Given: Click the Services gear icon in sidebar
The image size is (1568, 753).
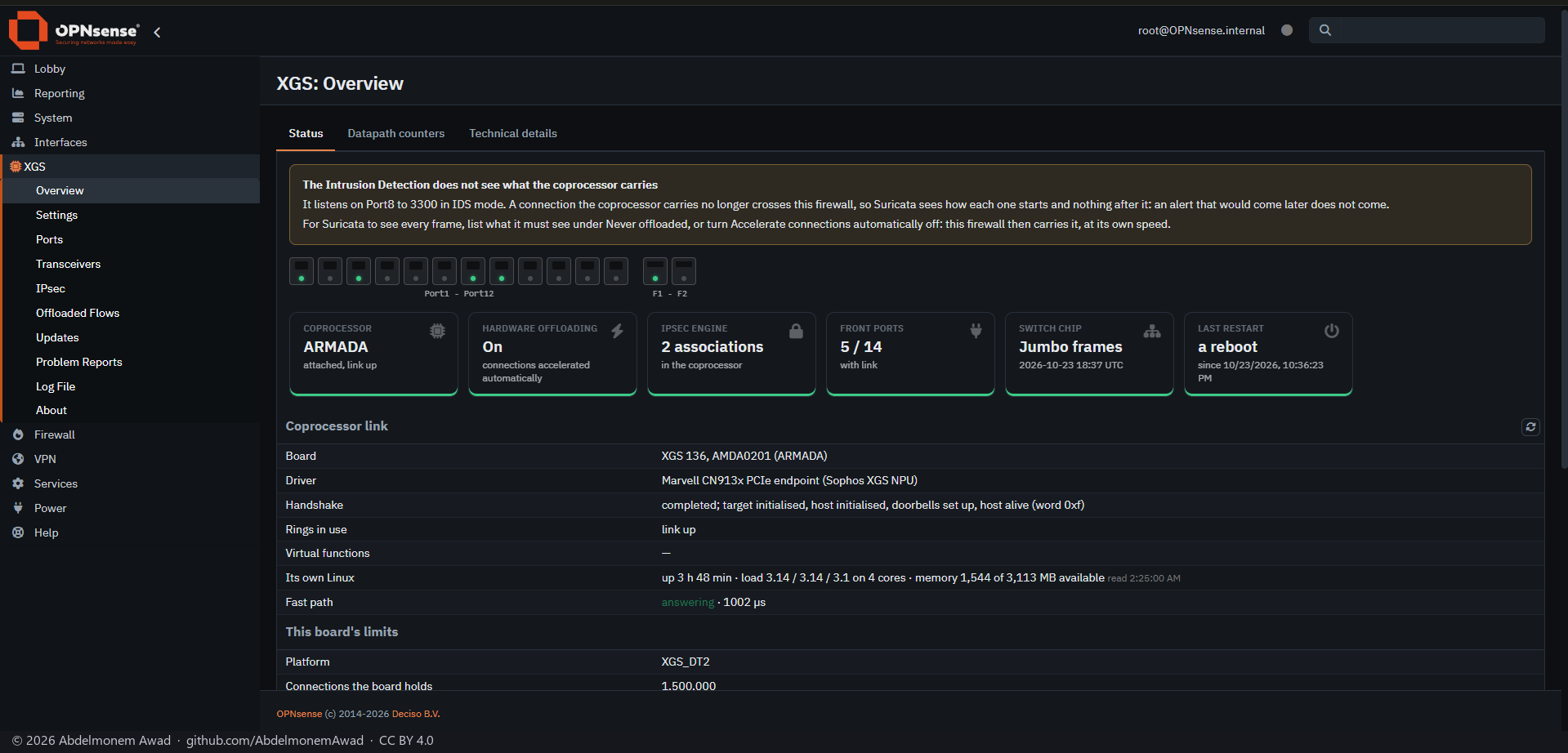Looking at the screenshot, I should click(18, 483).
